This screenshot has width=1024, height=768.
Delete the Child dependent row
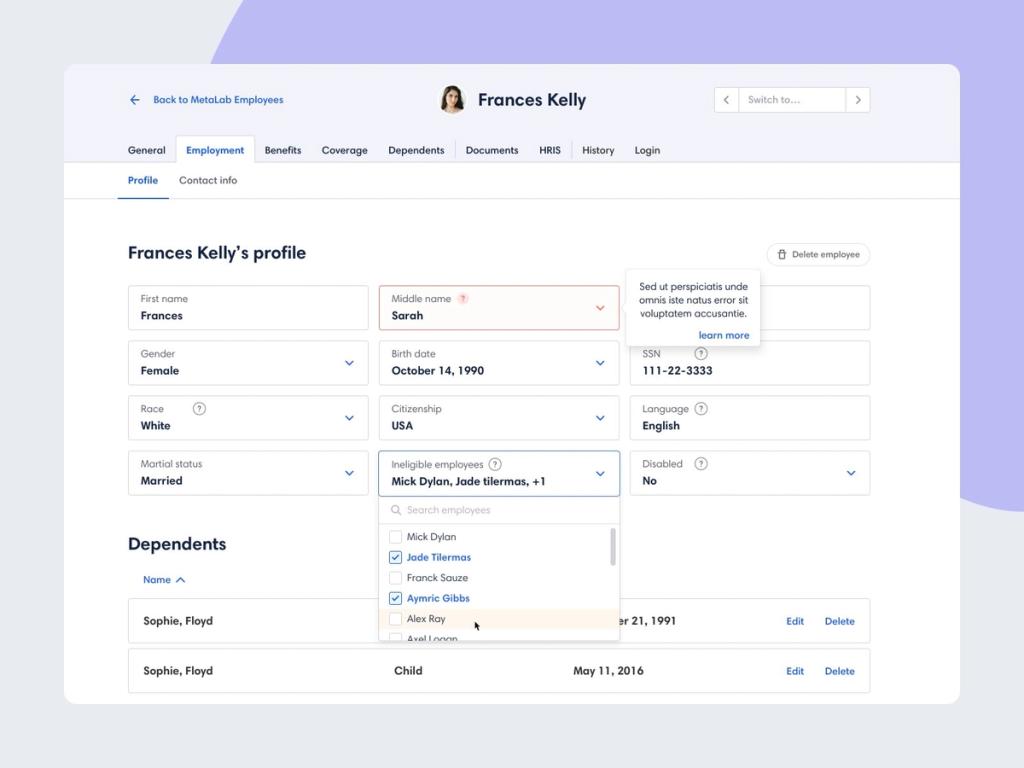pos(839,671)
